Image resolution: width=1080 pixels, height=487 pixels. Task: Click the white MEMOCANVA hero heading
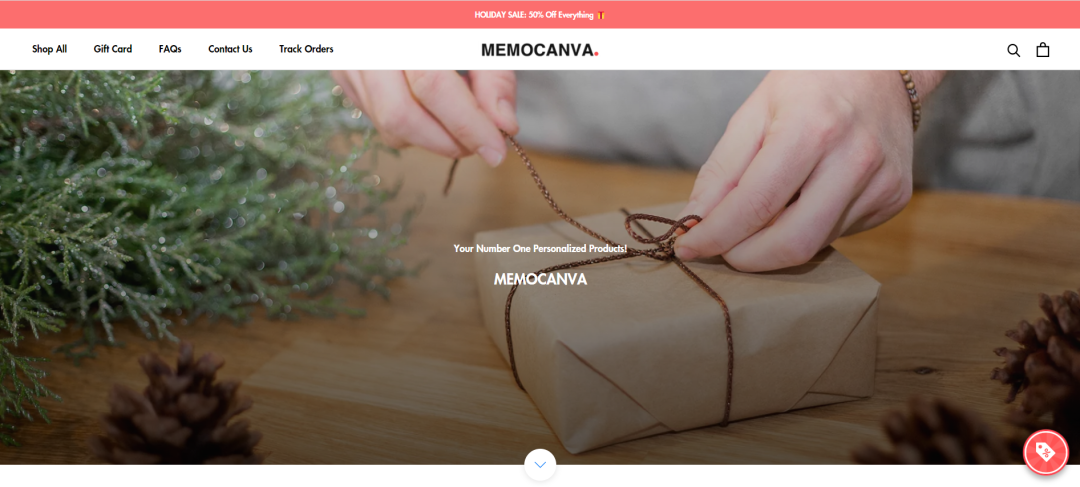coord(540,279)
